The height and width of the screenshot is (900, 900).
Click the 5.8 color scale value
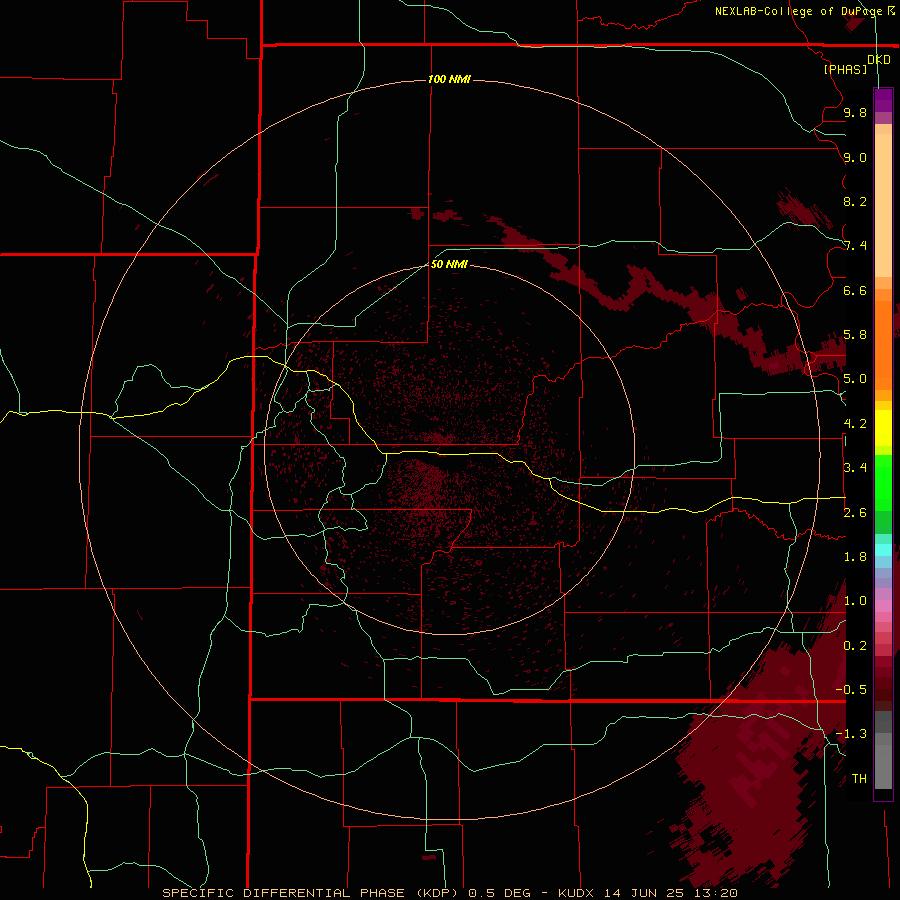tap(855, 335)
